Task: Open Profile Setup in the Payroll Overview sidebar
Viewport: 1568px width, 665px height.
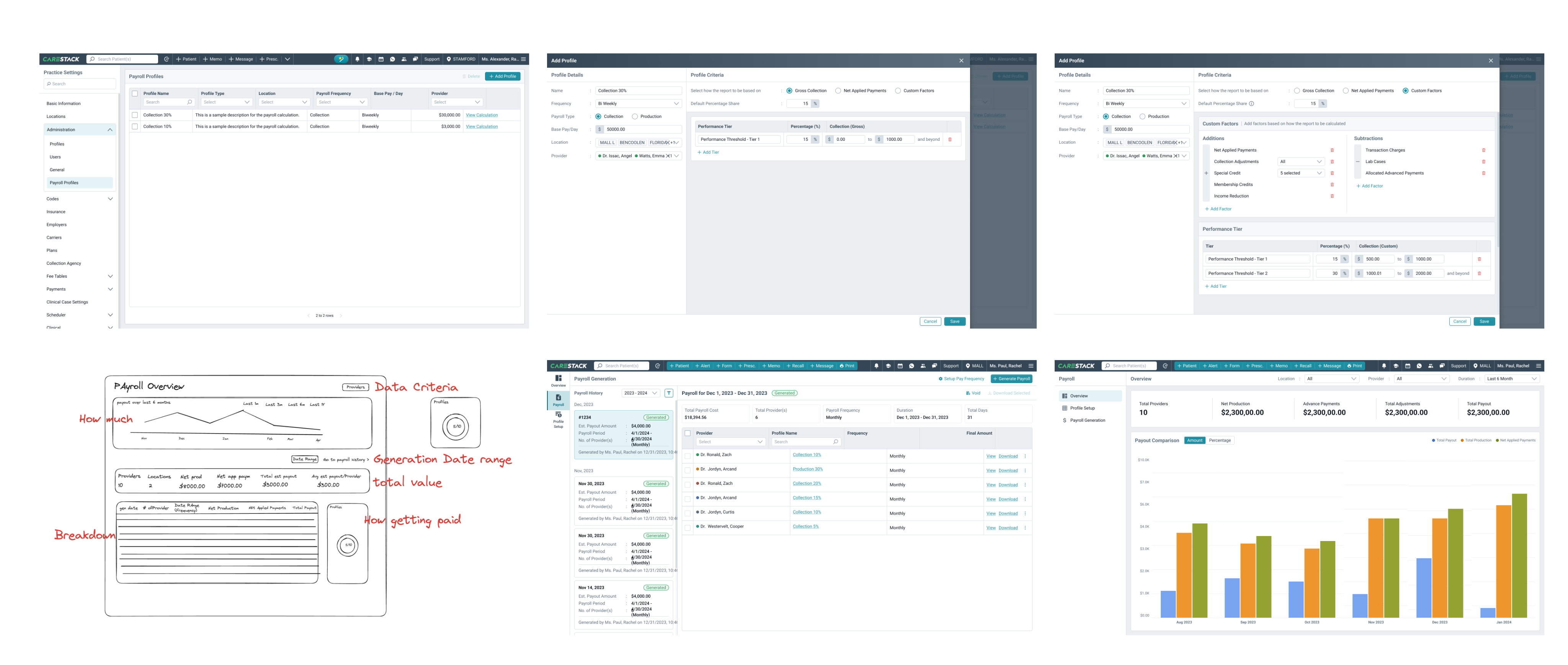Action: pos(1082,408)
